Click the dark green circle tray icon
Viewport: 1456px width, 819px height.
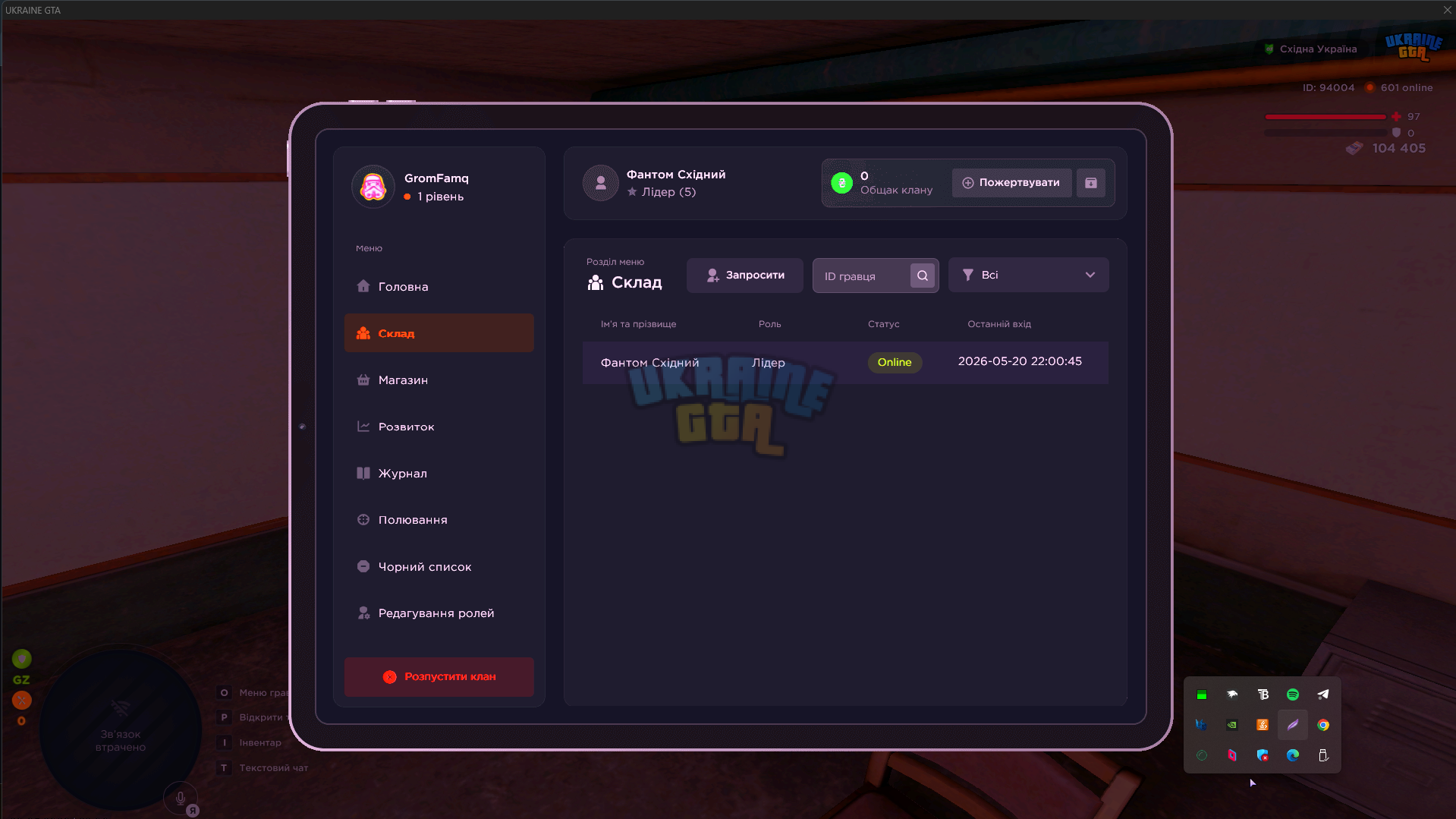click(1202, 755)
